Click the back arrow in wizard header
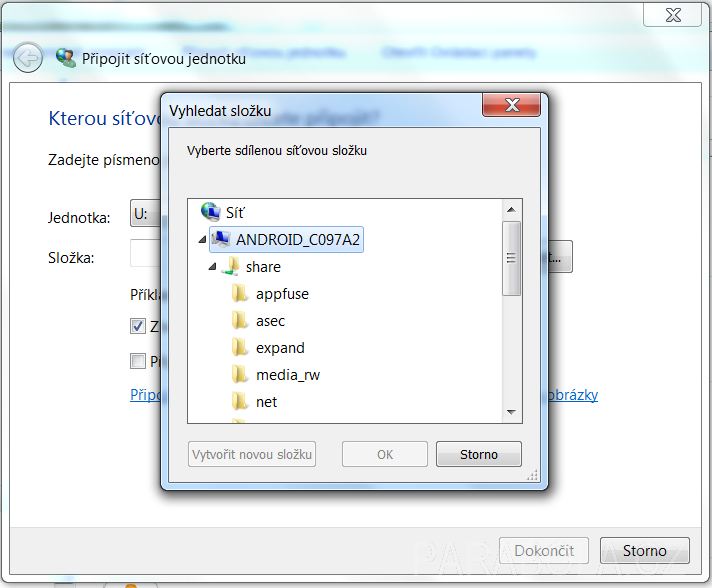This screenshot has height=588, width=712. (x=28, y=58)
